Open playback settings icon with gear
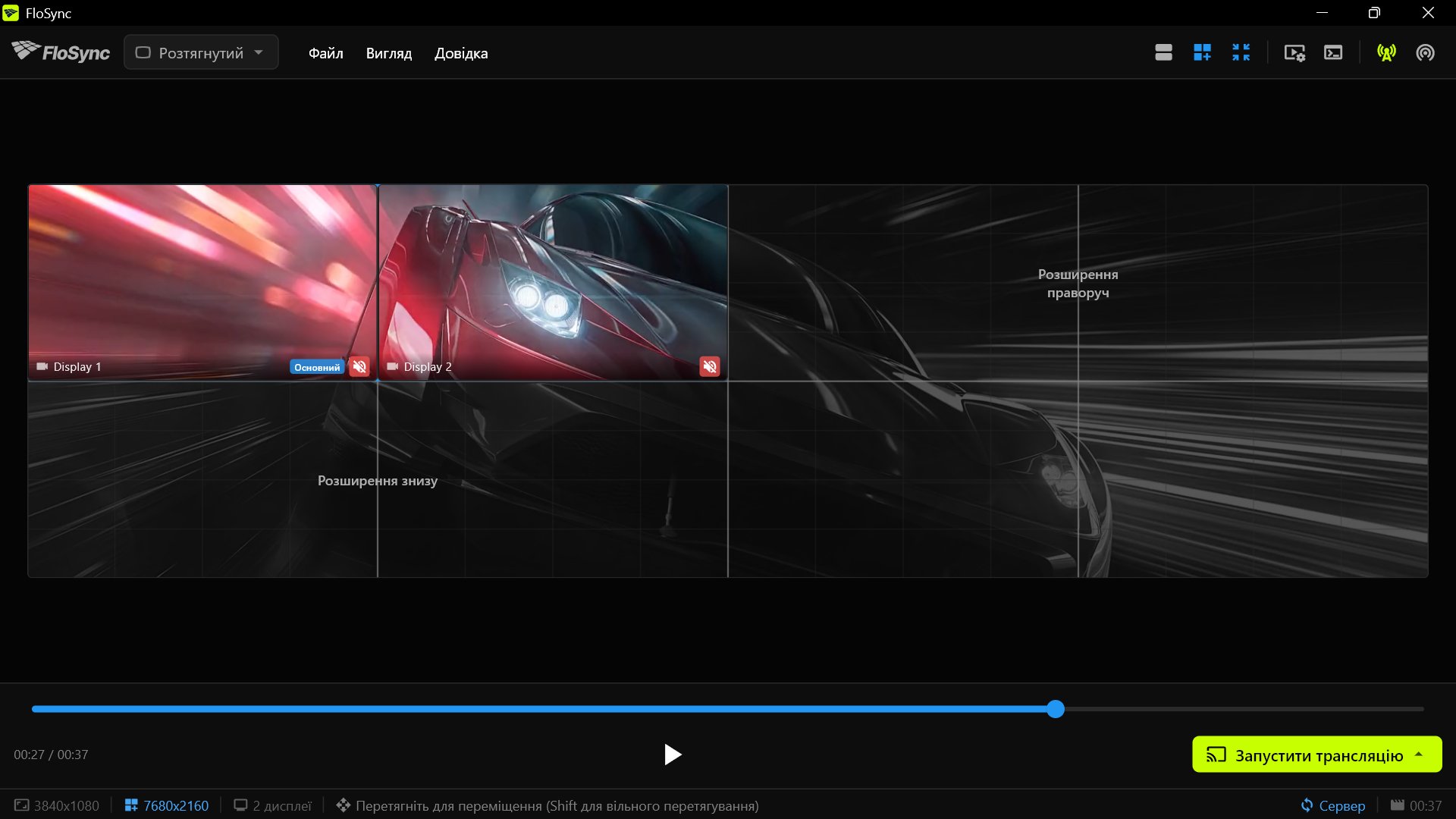 [x=1294, y=52]
